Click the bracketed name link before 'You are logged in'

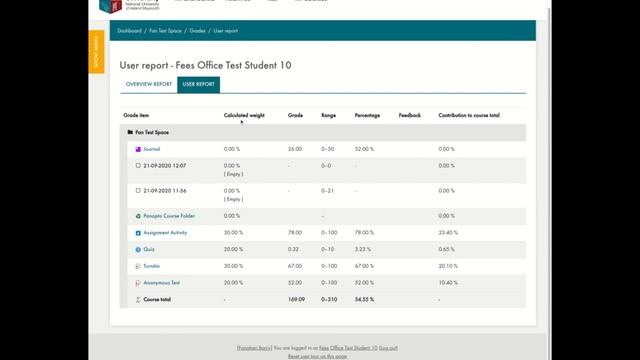click(x=254, y=348)
